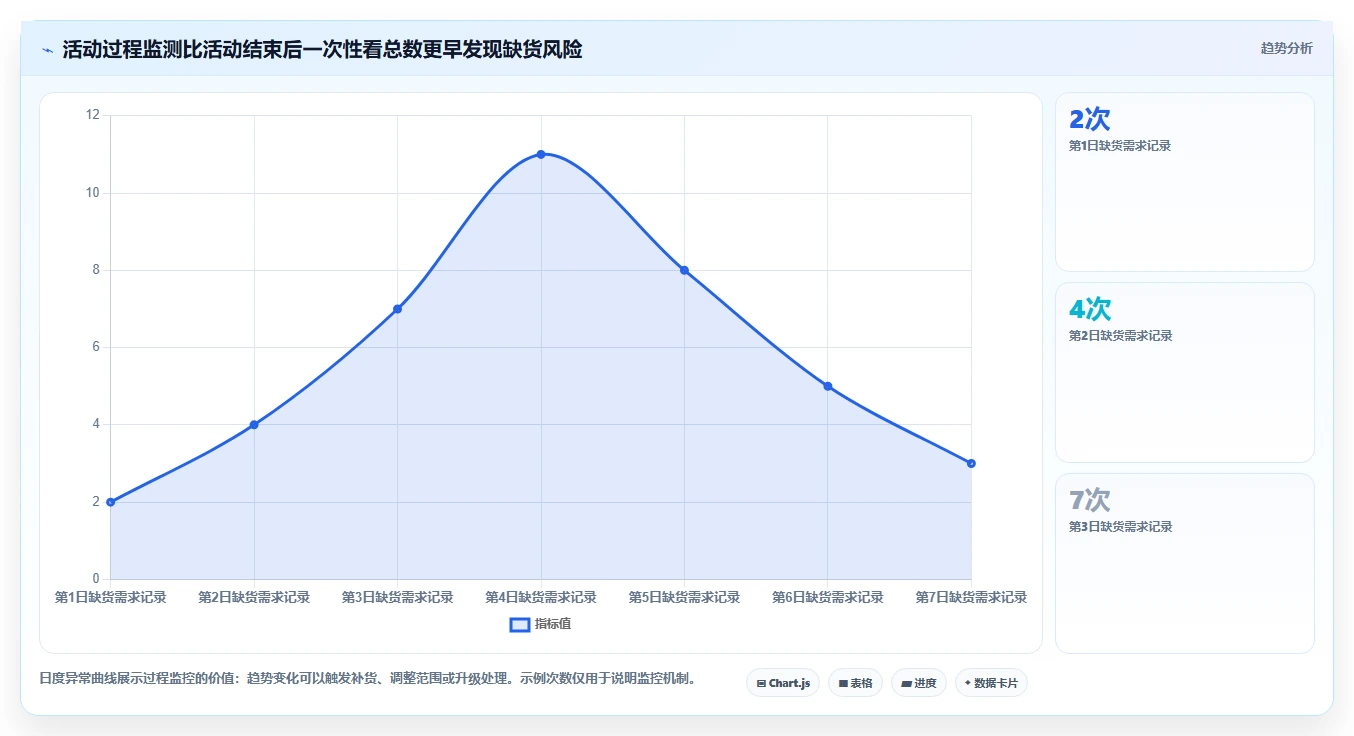Click the footer note starting 日度异常曲线
1354x736 pixels.
[x=367, y=678]
